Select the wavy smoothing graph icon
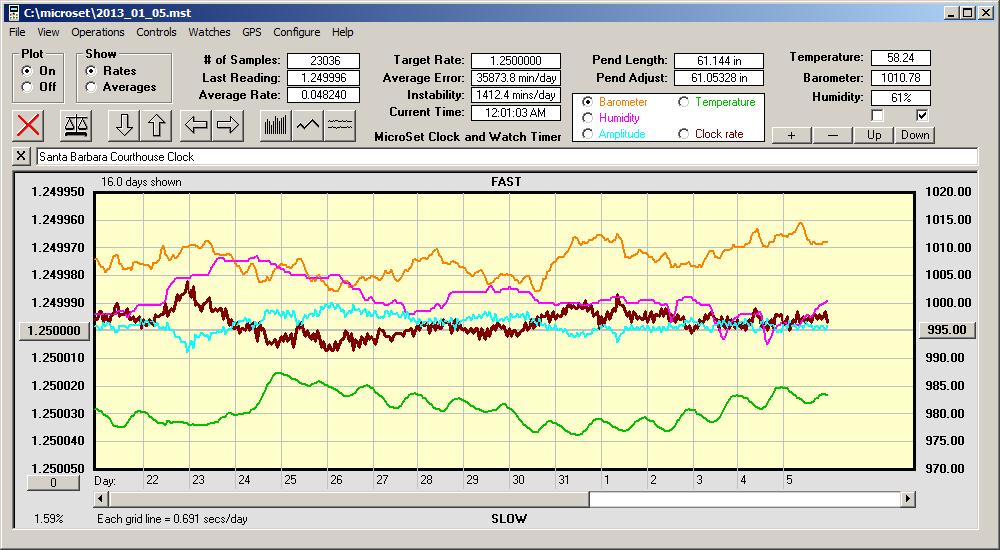This screenshot has width=1000, height=550. click(340, 125)
